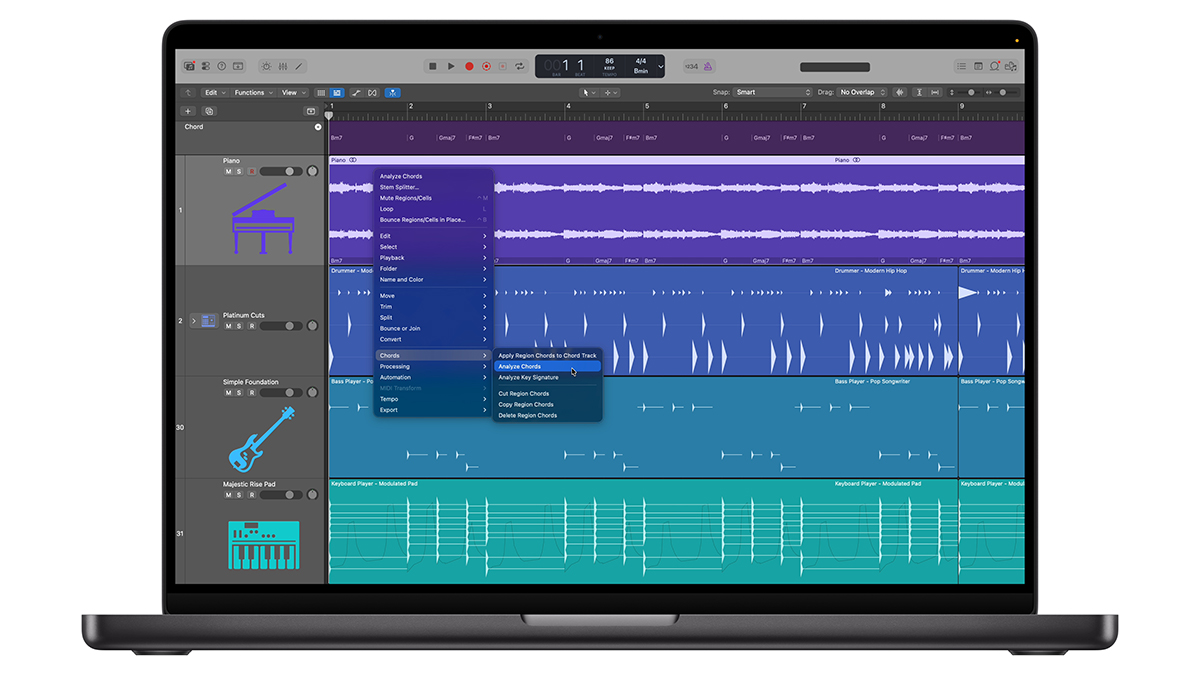Click the Quick Help question mark icon
Screen dimensions: 1200x675
point(221,65)
